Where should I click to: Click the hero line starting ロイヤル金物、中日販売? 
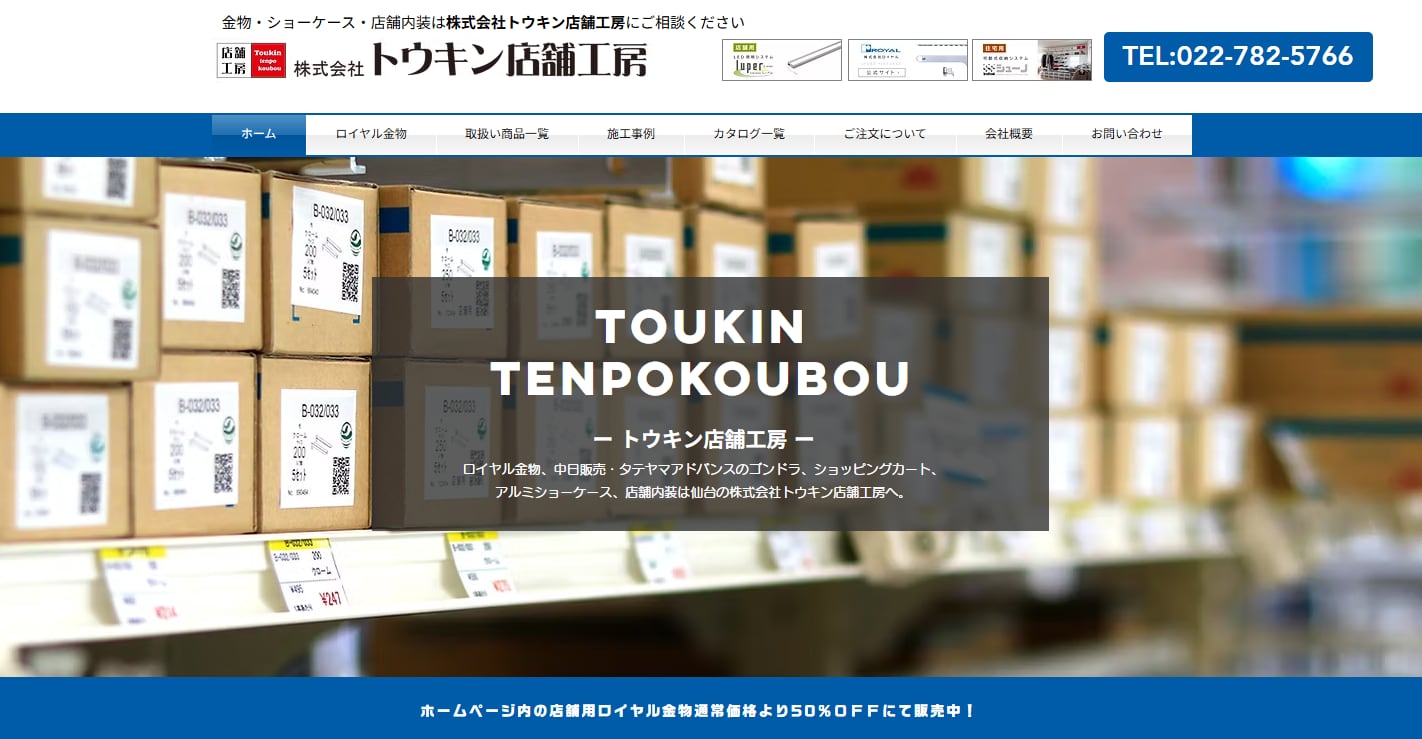point(700,469)
